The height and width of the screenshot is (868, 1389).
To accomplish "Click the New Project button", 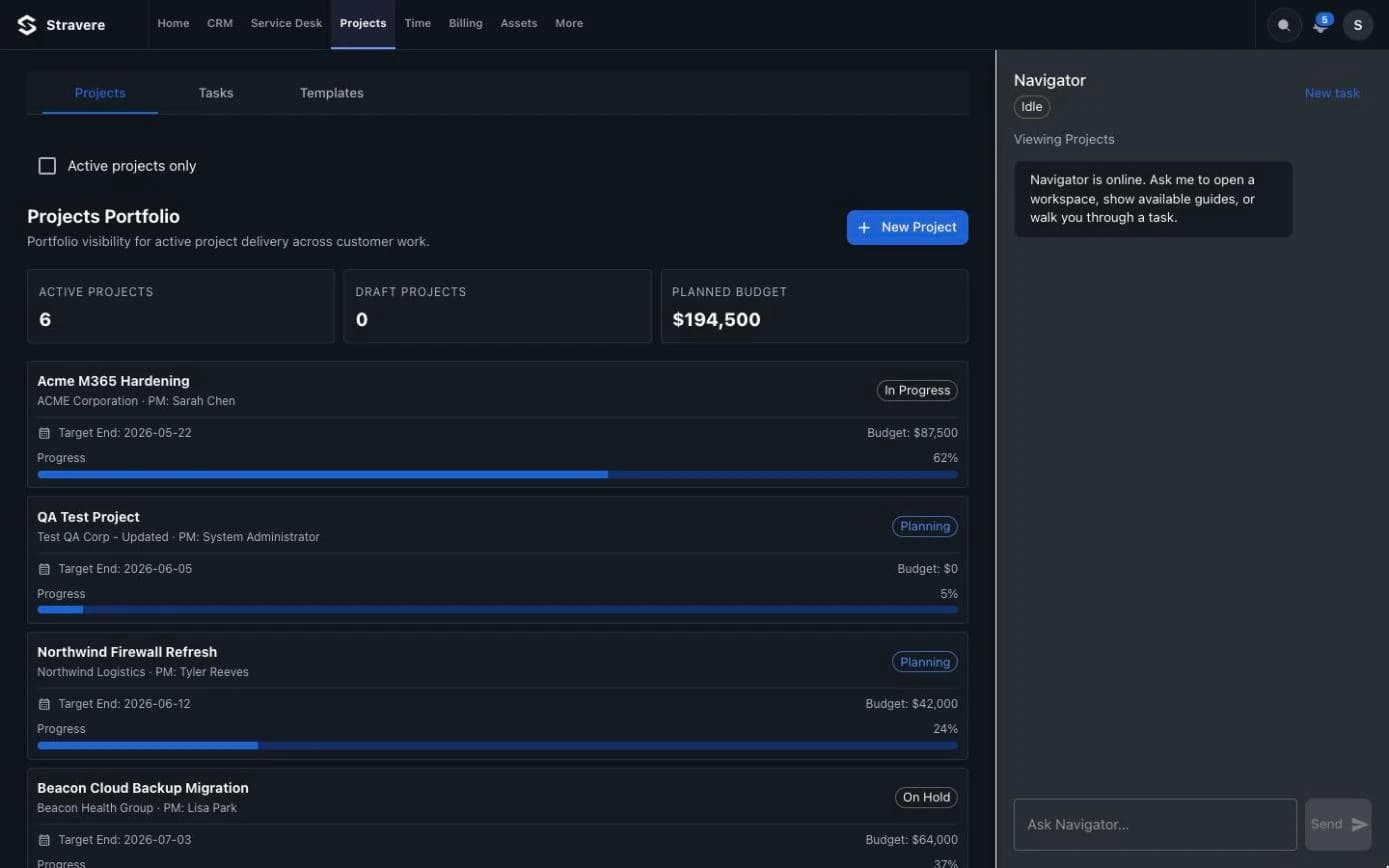I will click(907, 227).
